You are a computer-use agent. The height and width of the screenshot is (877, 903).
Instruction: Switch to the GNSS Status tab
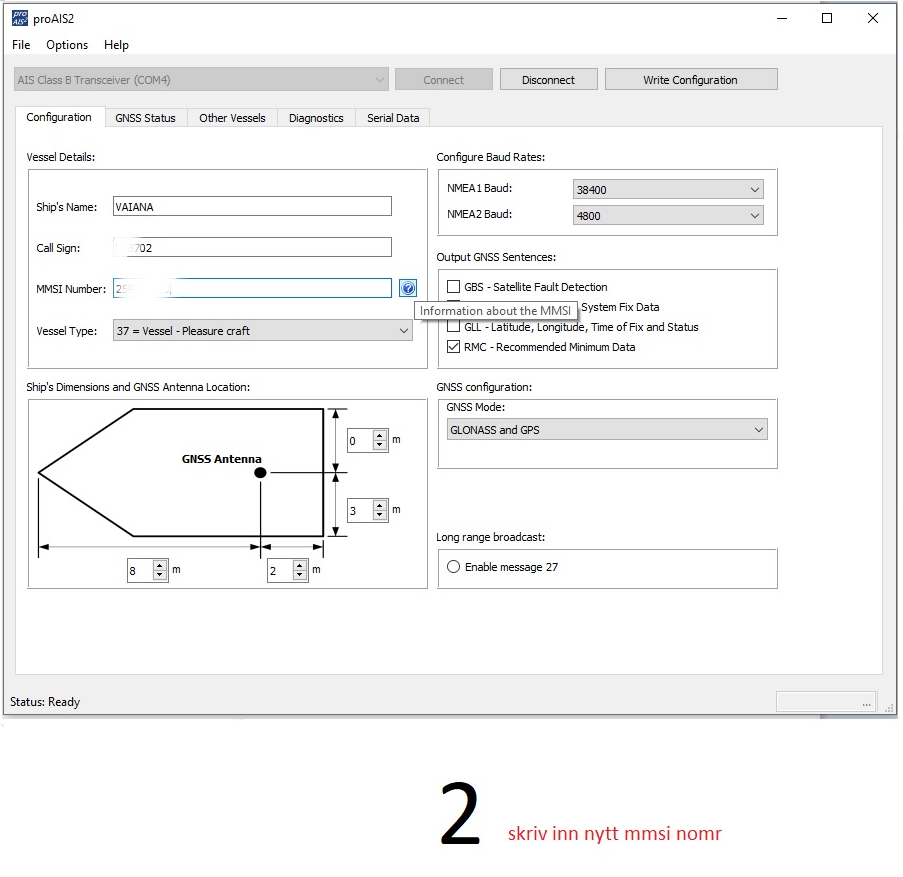click(x=145, y=118)
